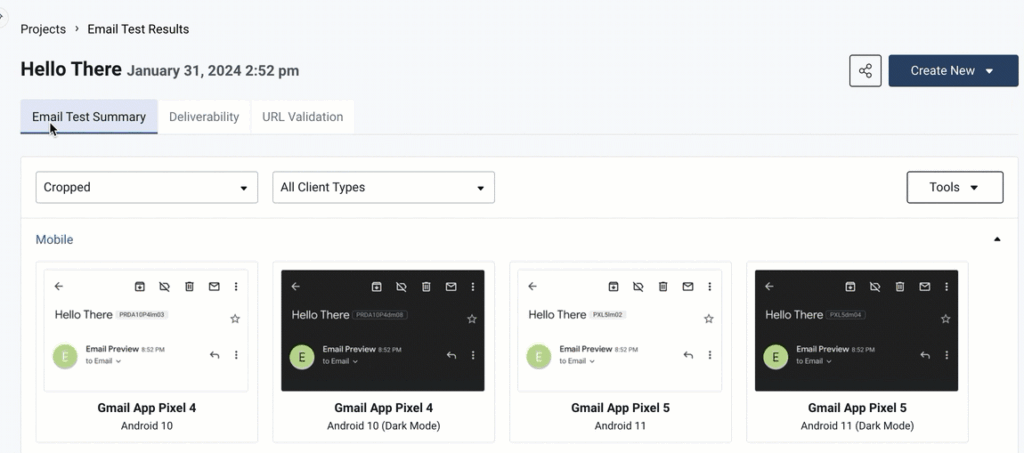The height and width of the screenshot is (453, 1024).
Task: Click trash icon in Pixel 4 Dark Mode preview
Action: coord(426,286)
